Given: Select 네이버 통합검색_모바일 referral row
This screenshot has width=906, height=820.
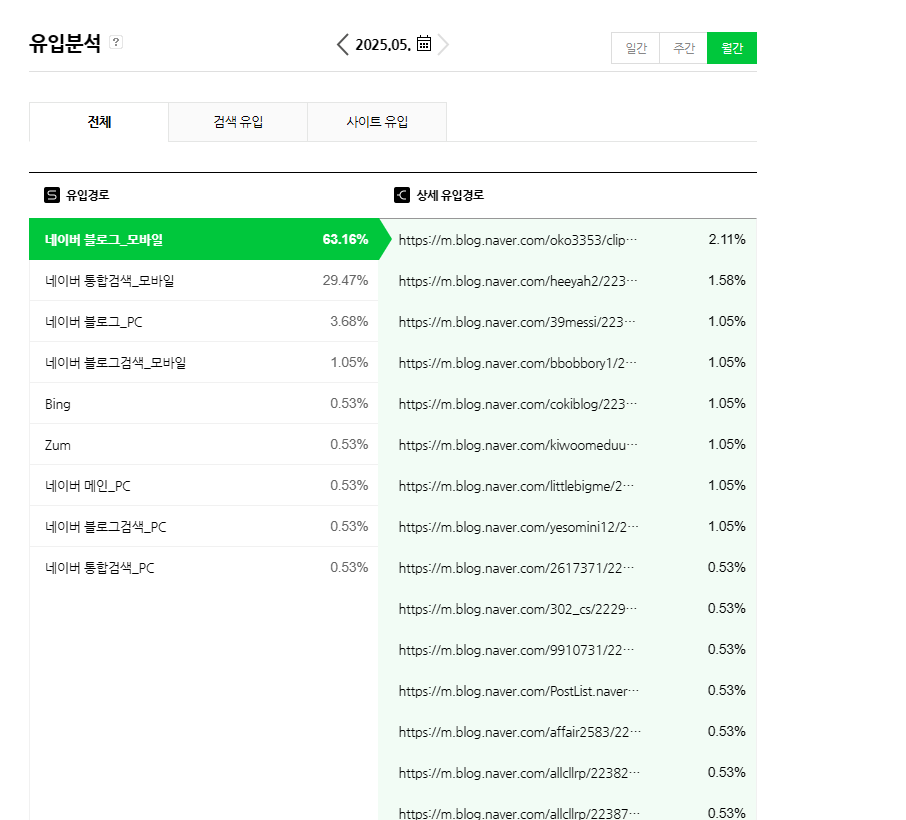Looking at the screenshot, I should coord(204,280).
